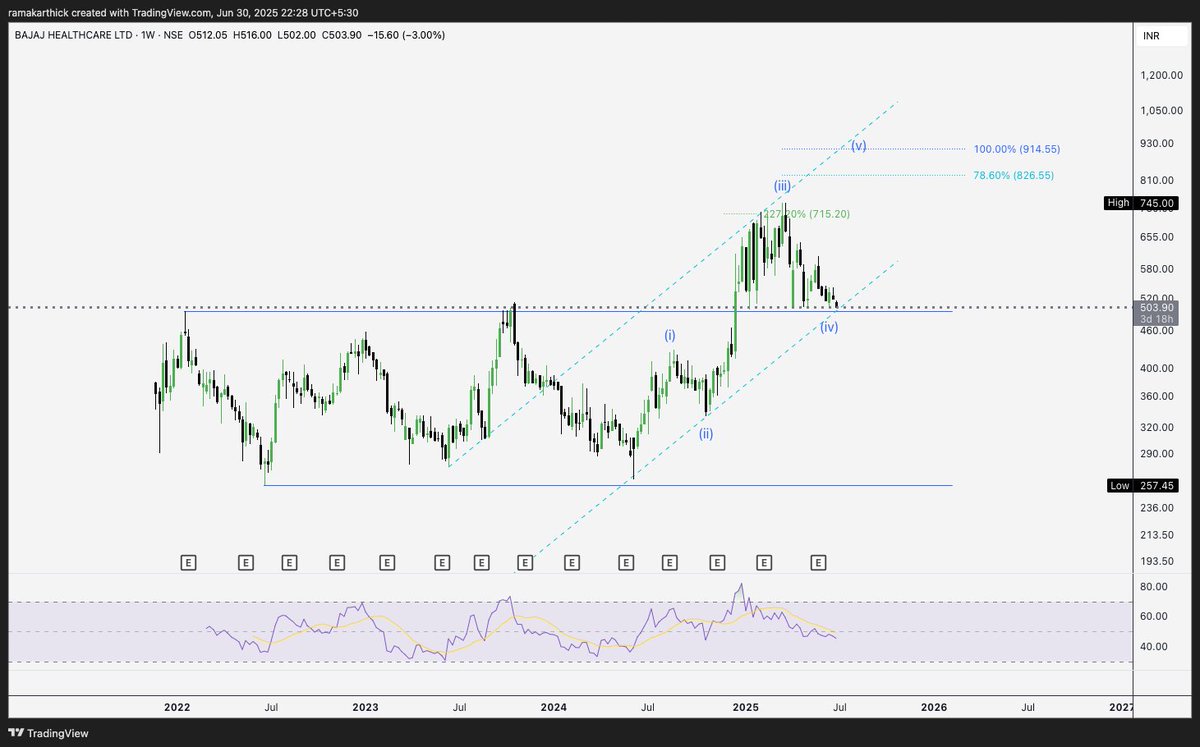Click the 1,200.00 price axis label

pyautogui.click(x=1161, y=76)
